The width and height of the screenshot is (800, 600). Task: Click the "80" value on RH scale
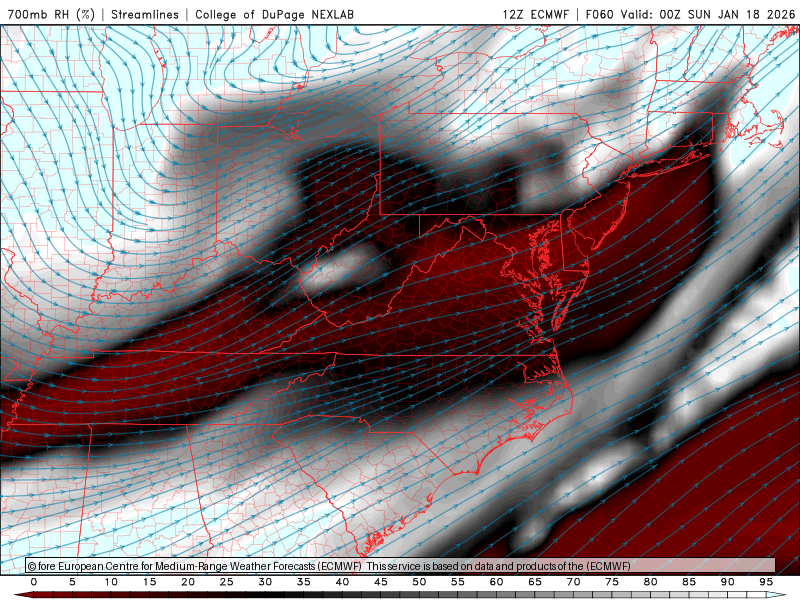[651, 582]
